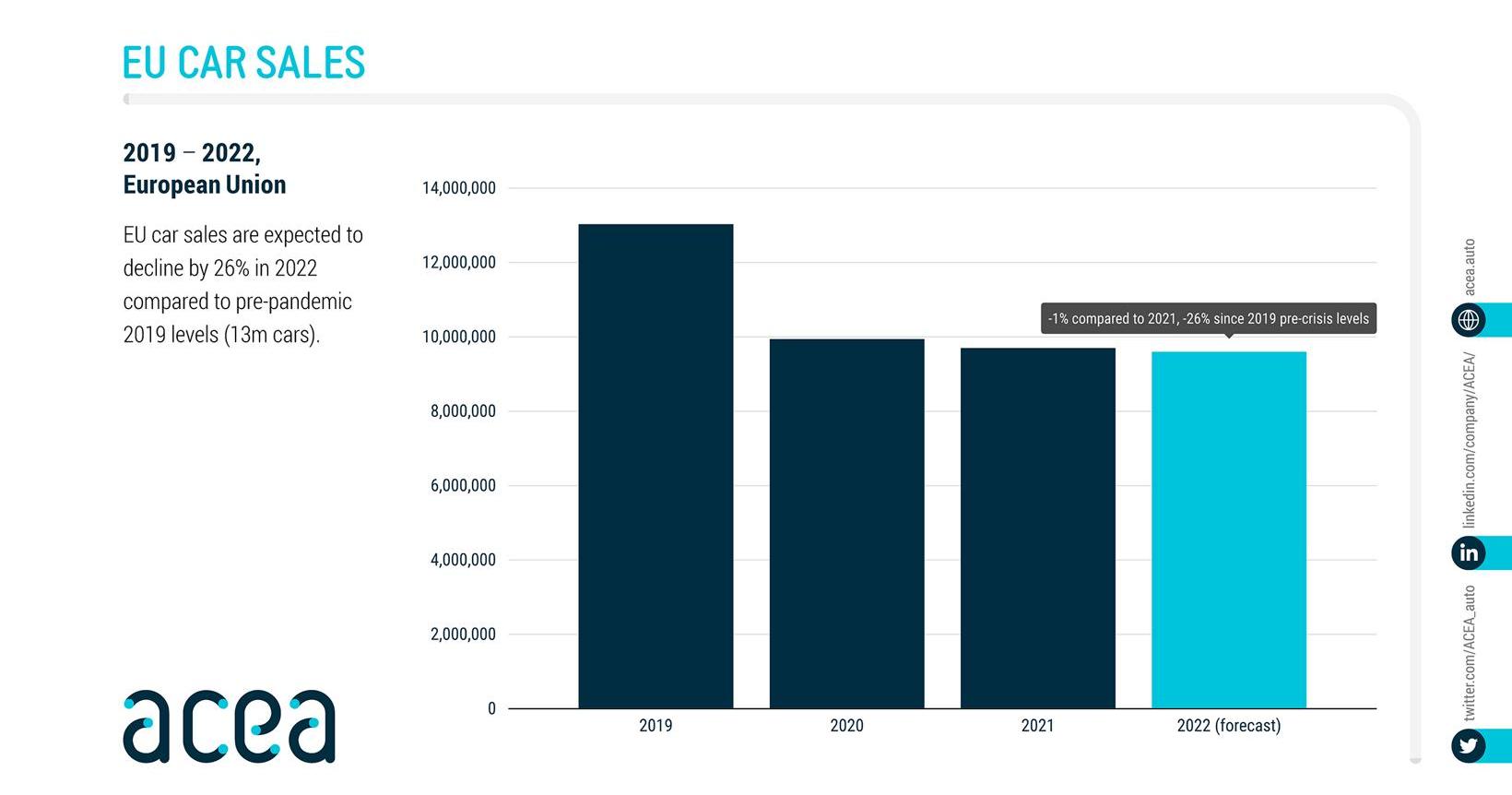Click the tooltip above the 2022 bar
Image resolution: width=1512 pixels, height=795 pixels.
[1208, 319]
